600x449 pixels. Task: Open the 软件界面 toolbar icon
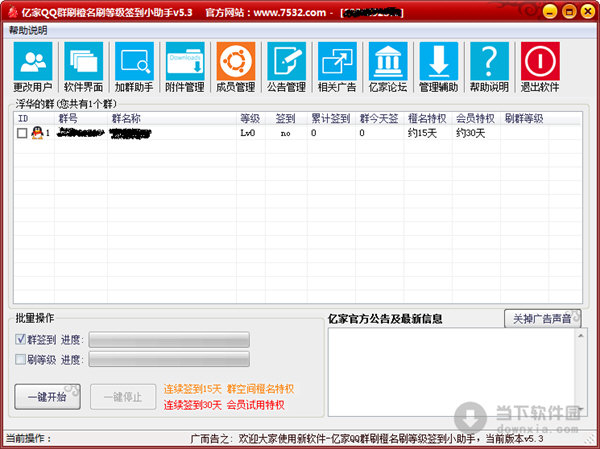[x=83, y=67]
